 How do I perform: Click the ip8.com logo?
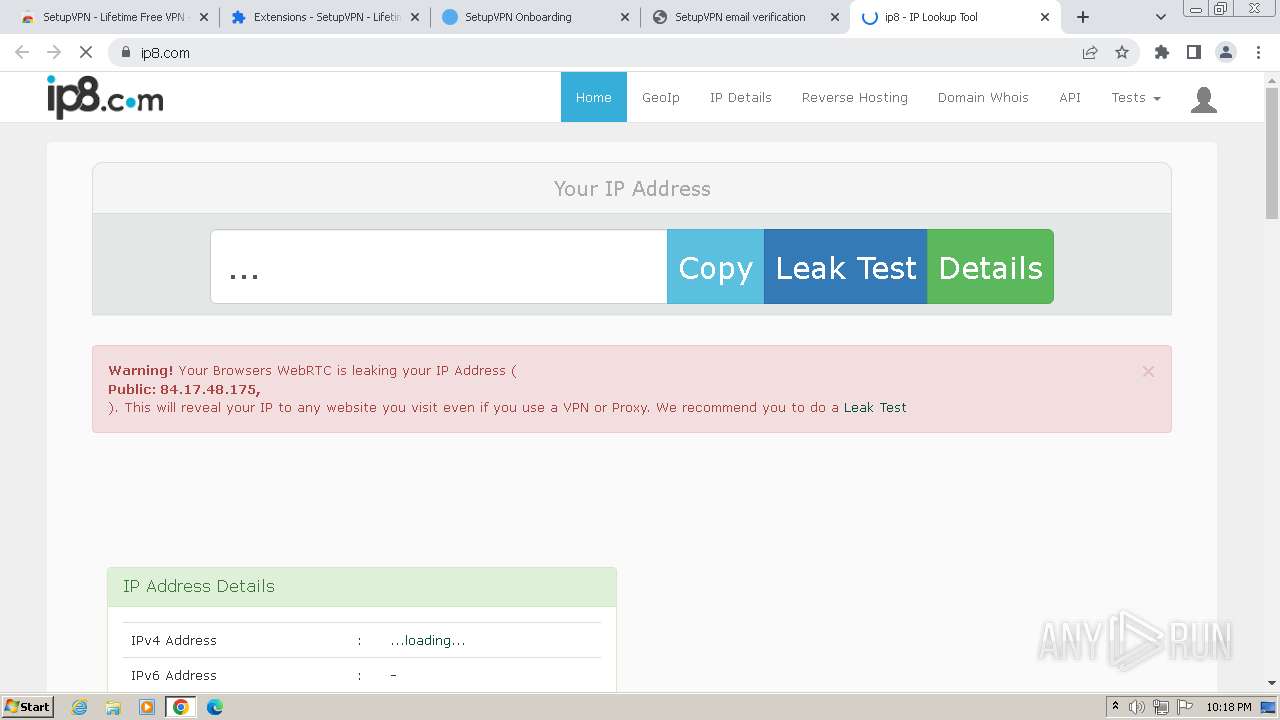pyautogui.click(x=105, y=97)
